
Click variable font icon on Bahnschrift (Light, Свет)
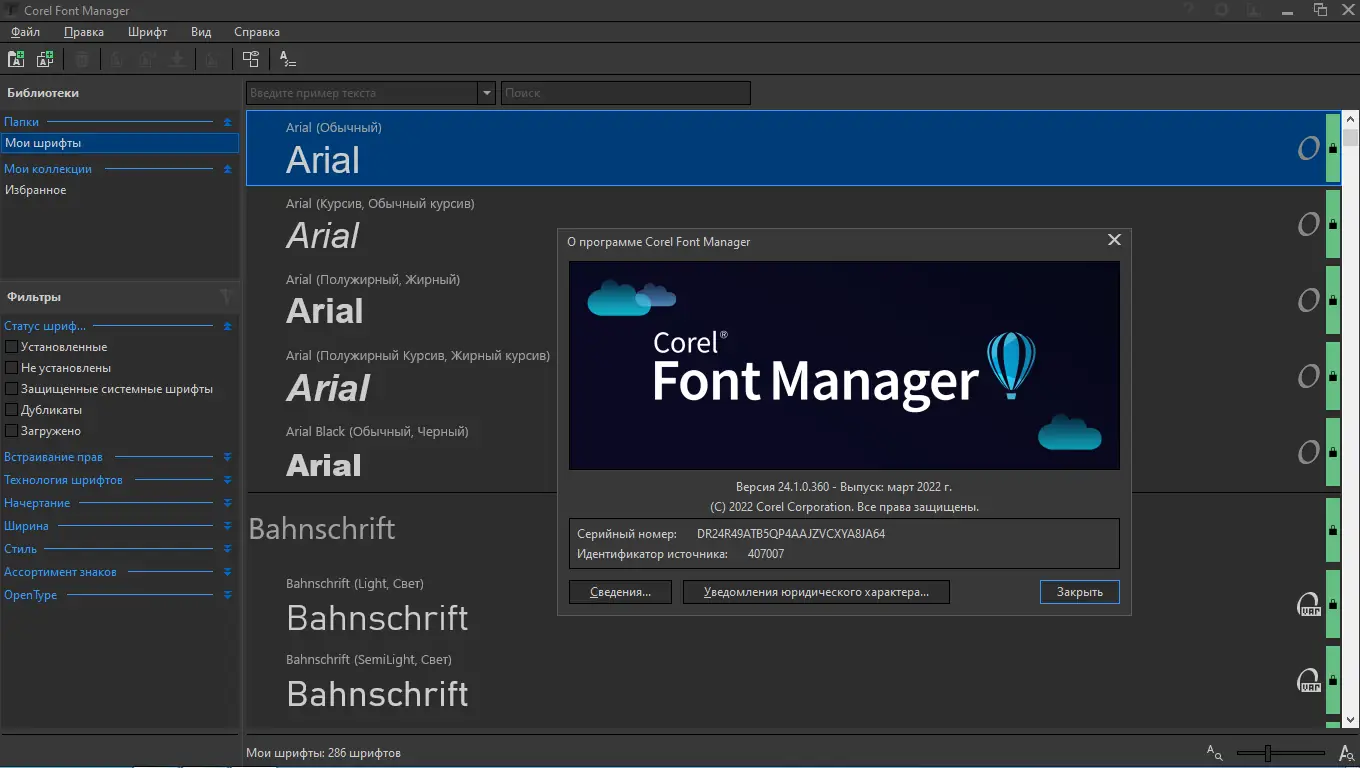coord(1308,605)
